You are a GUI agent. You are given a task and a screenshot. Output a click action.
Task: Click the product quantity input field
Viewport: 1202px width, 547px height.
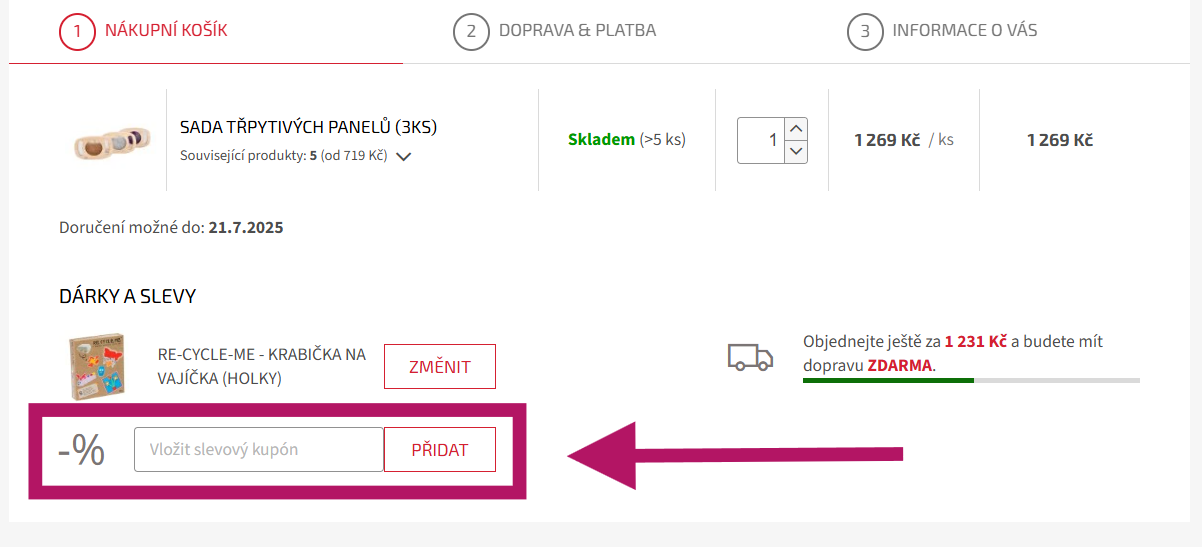point(761,140)
